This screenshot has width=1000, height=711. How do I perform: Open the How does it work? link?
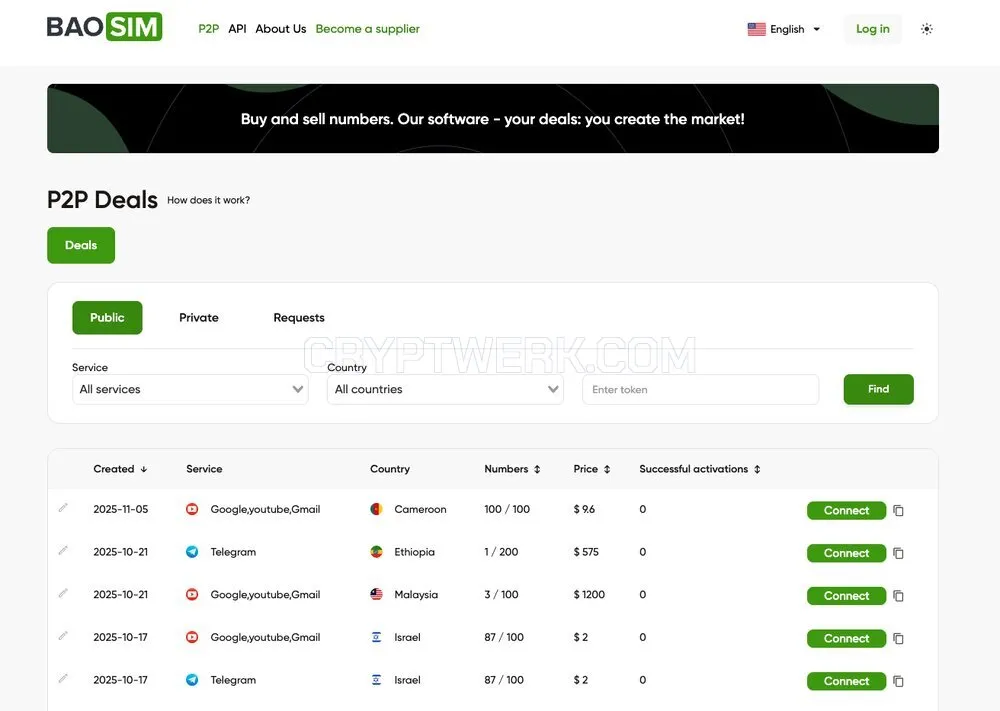209,200
